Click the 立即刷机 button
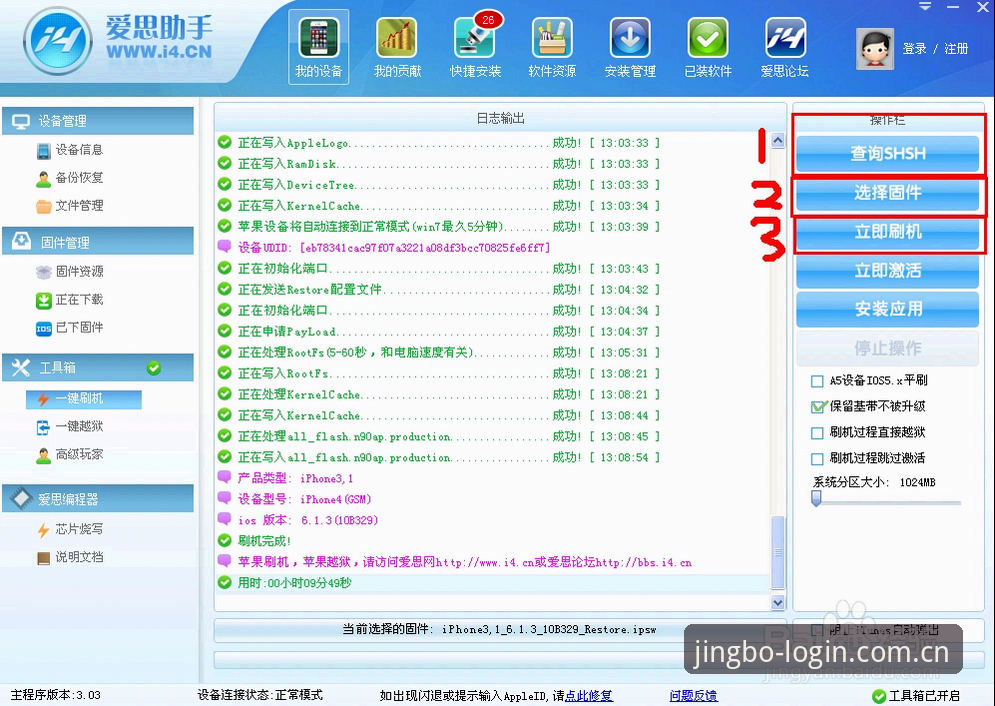The width and height of the screenshot is (995, 706). click(887, 232)
